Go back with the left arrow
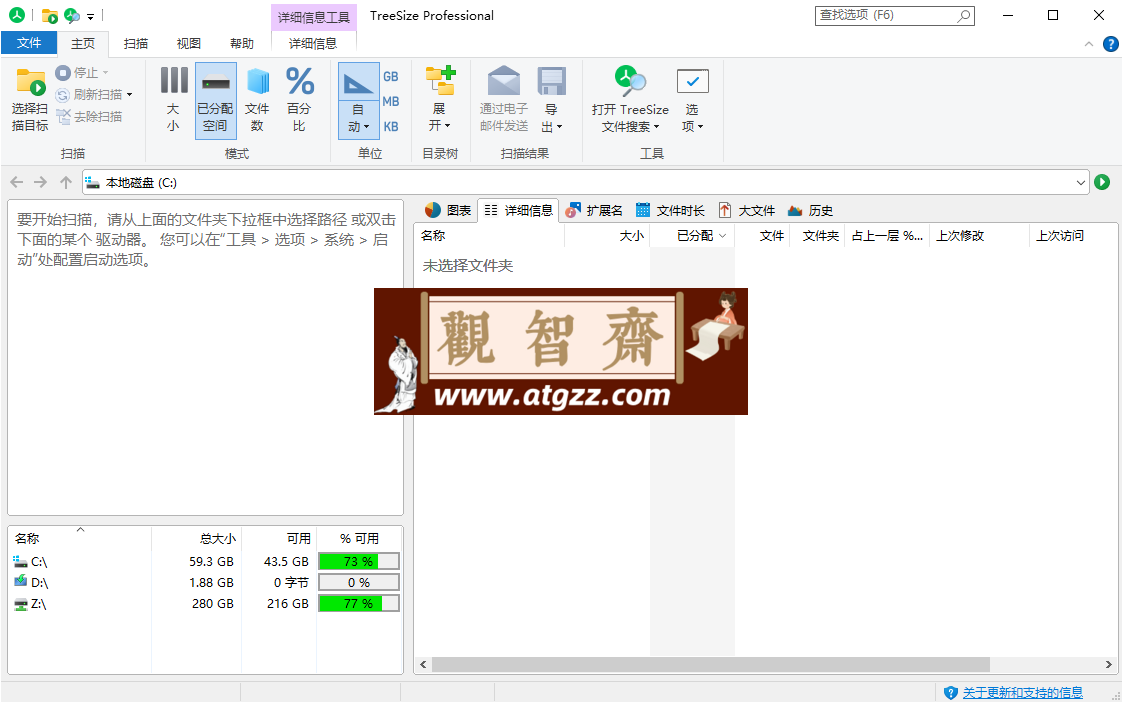 (17, 183)
